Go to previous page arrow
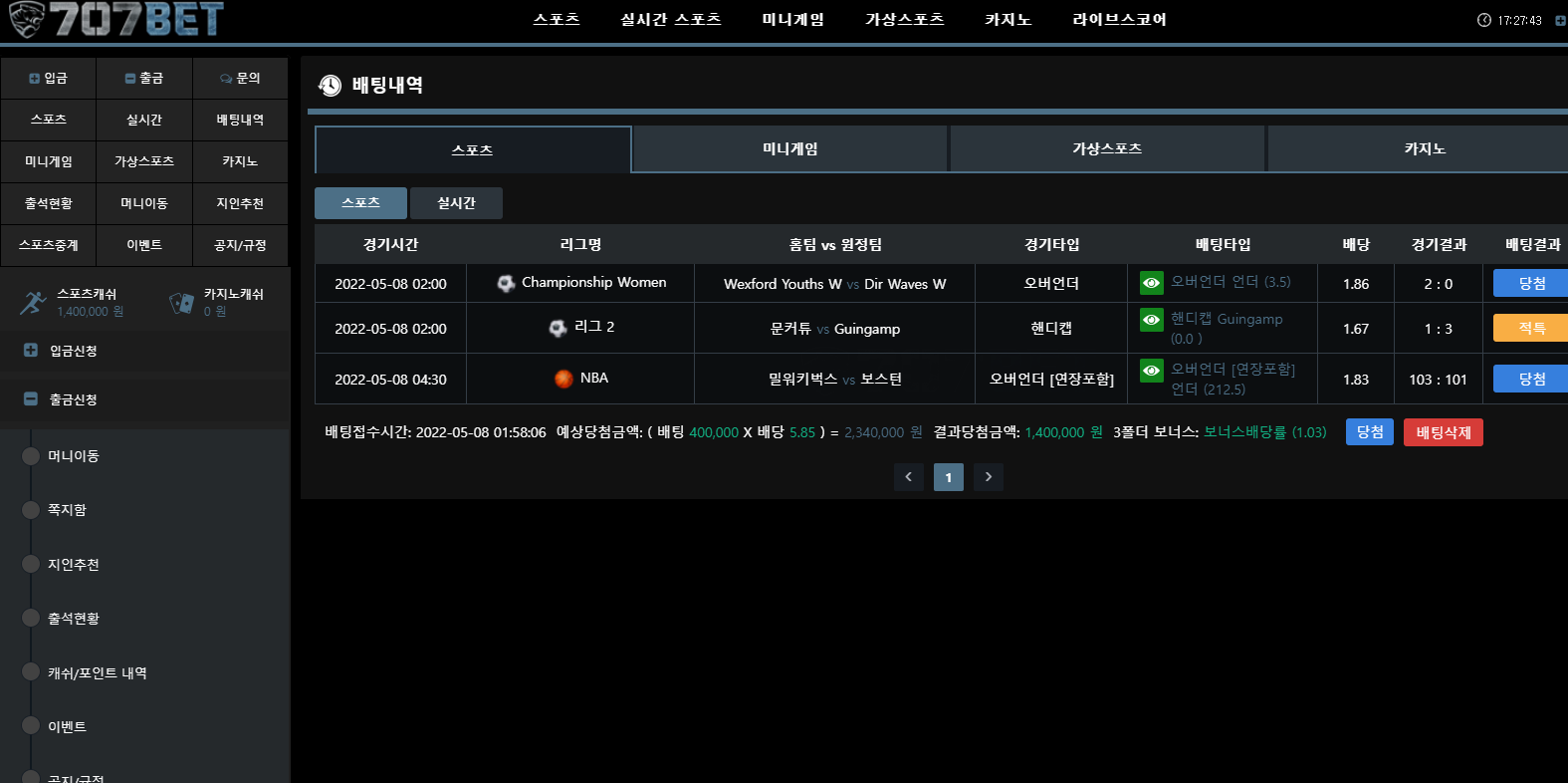This screenshot has height=783, width=1568. pyautogui.click(x=909, y=477)
